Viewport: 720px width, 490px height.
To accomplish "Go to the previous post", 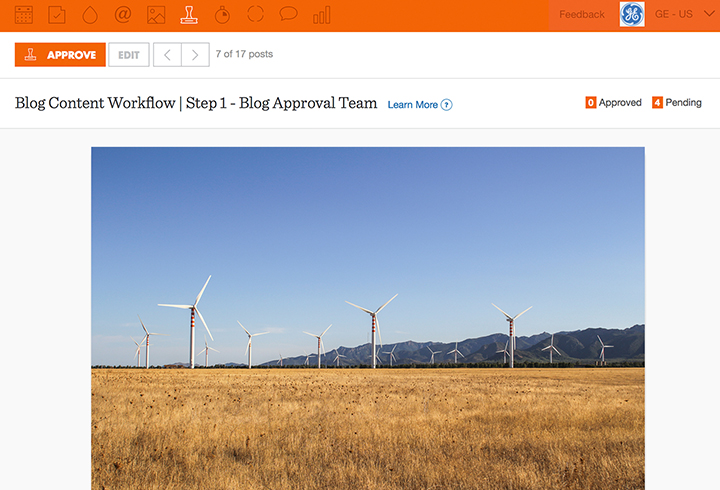I will tap(167, 55).
